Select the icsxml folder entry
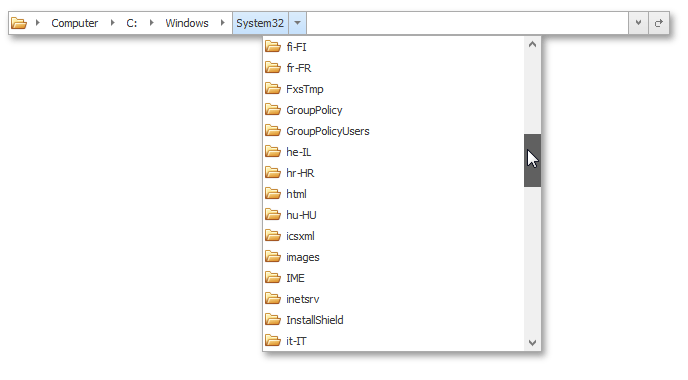This screenshot has height=380, width=688. coord(393,236)
